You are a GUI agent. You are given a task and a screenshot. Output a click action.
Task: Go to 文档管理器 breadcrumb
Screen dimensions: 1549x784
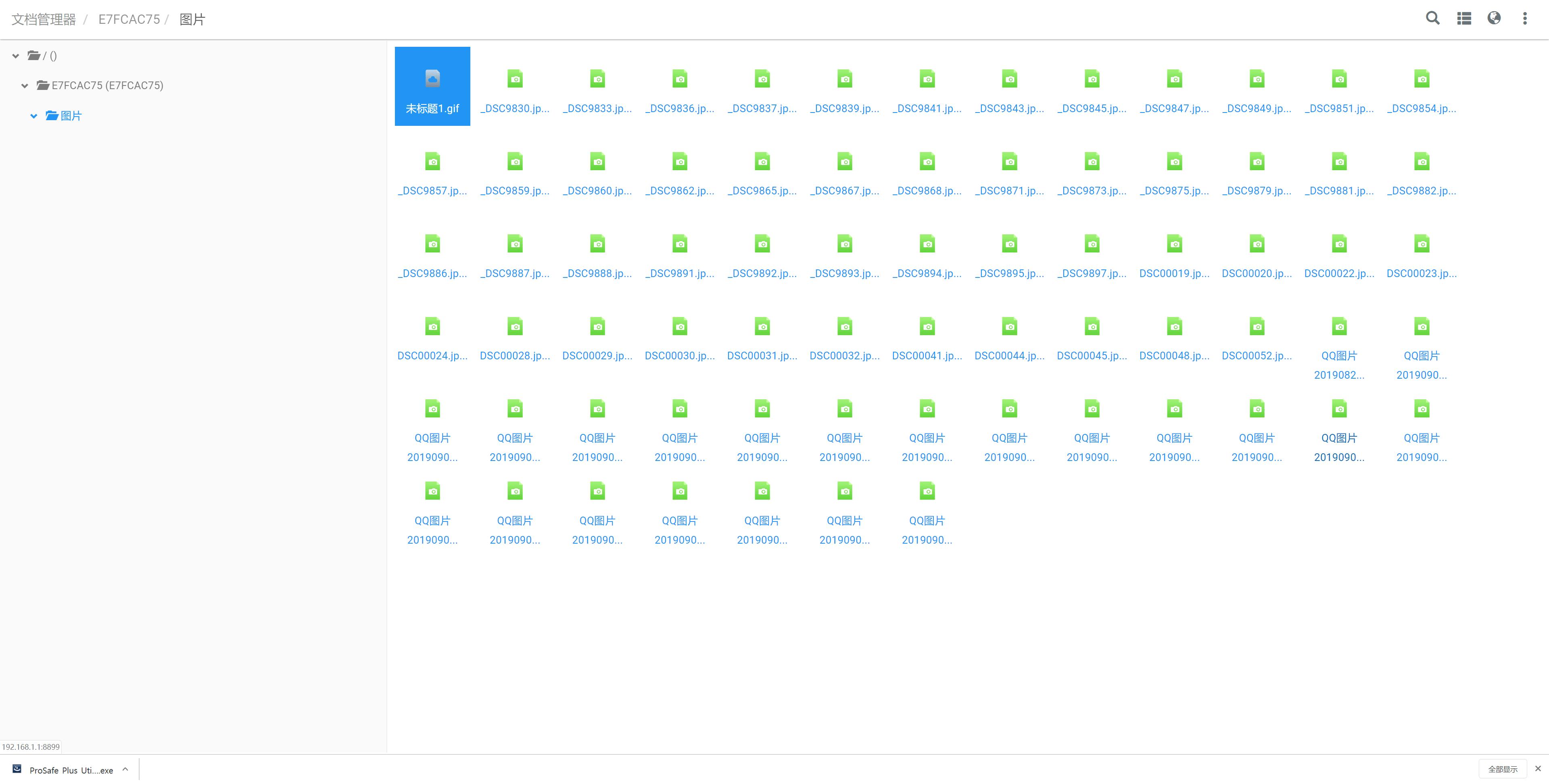(44, 19)
